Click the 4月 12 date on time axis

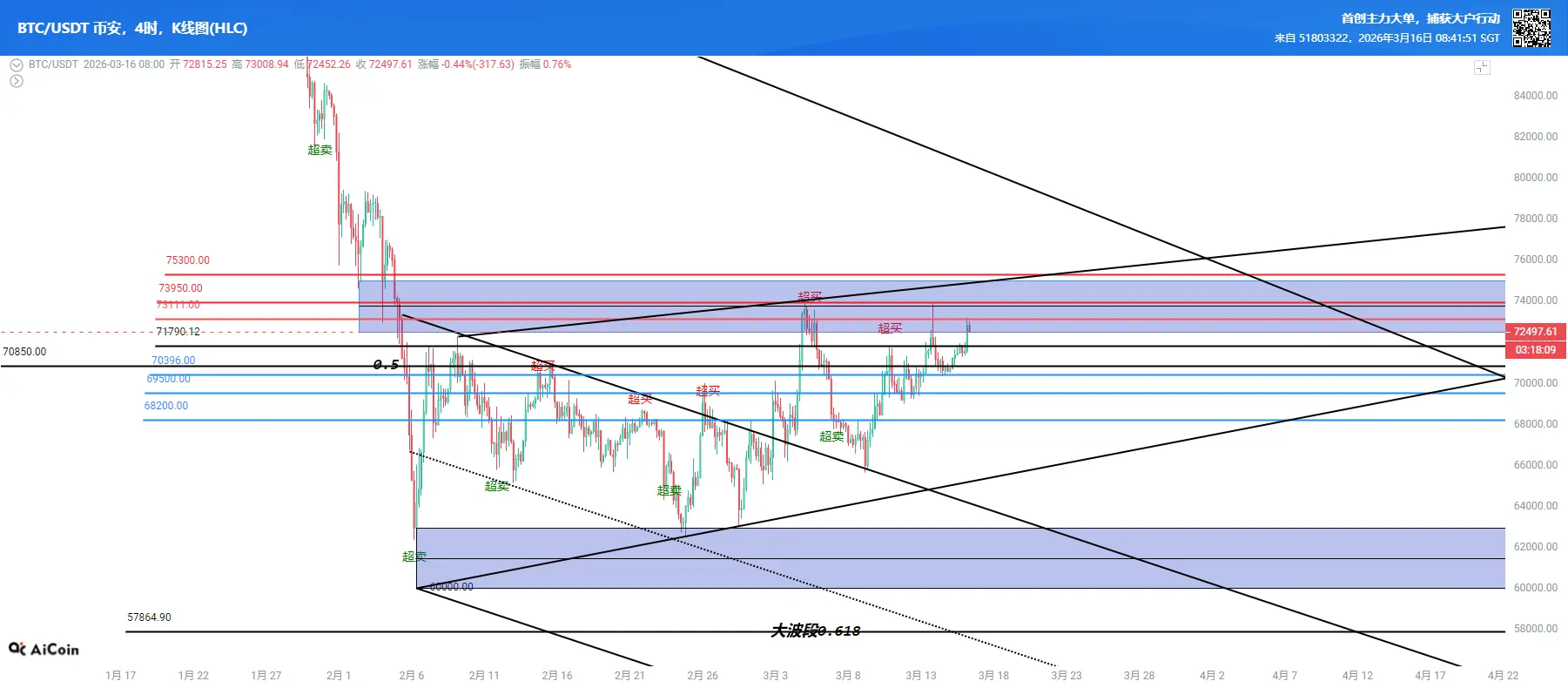pyautogui.click(x=1357, y=676)
